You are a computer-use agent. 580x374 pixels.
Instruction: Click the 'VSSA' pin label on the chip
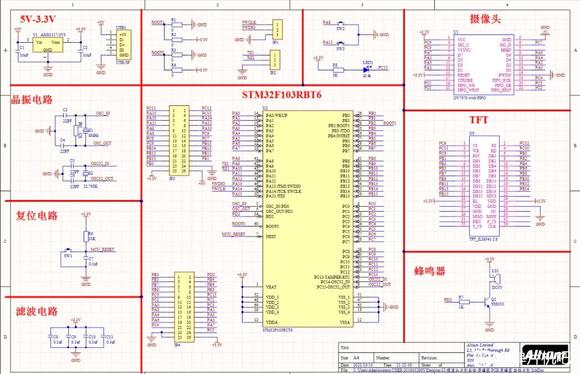click(344, 323)
